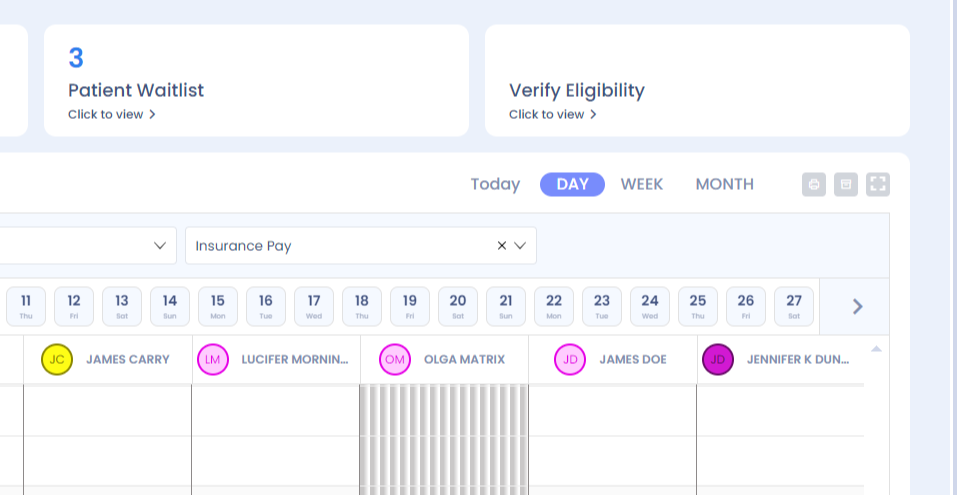Switch to WEEK view
960x495 pixels.
pos(642,184)
